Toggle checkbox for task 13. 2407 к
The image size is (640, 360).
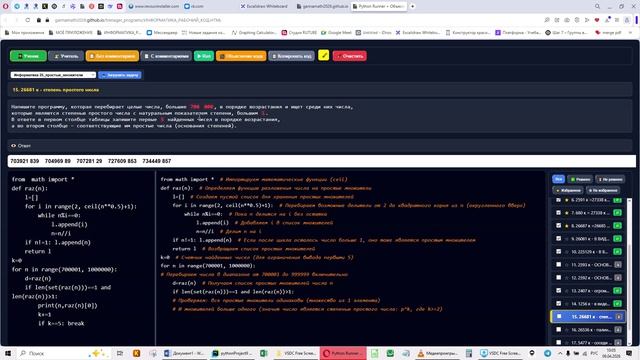(558, 291)
